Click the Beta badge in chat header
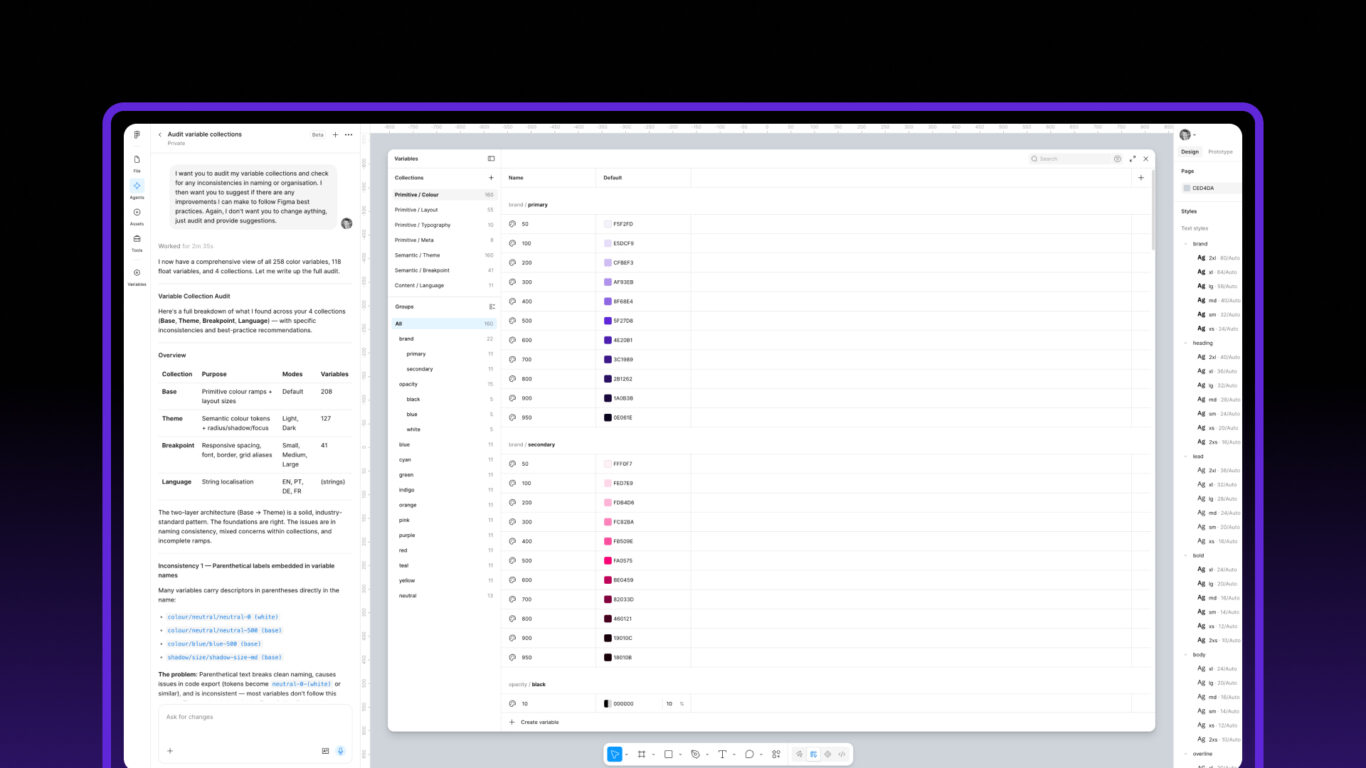1366x768 pixels. (318, 134)
